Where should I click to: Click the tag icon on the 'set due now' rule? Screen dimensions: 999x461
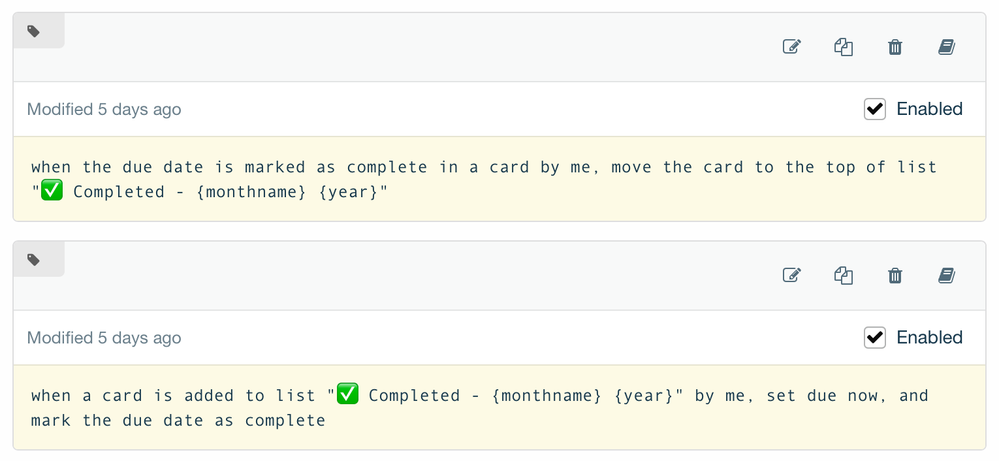click(x=34, y=259)
